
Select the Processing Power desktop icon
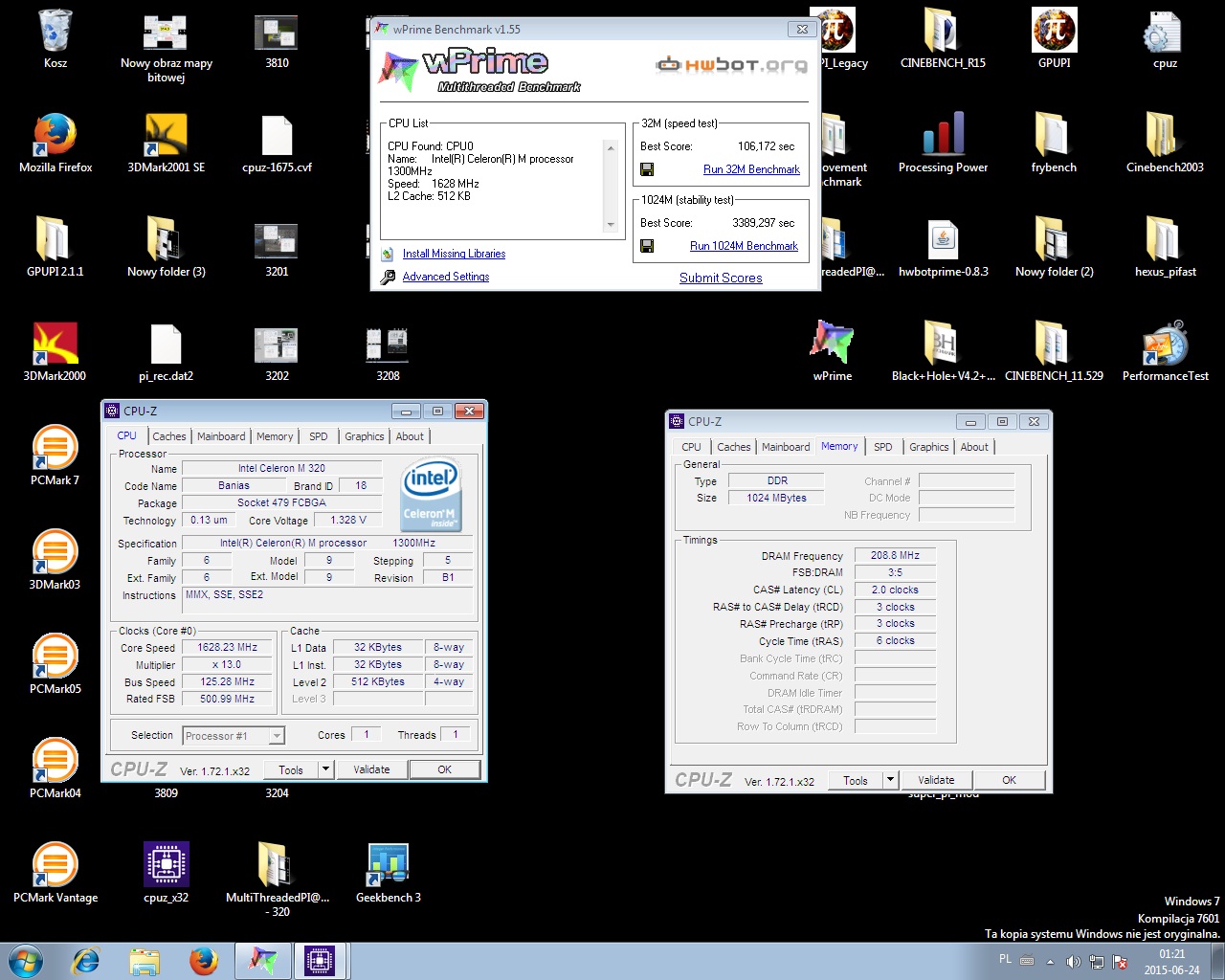pyautogui.click(x=943, y=144)
